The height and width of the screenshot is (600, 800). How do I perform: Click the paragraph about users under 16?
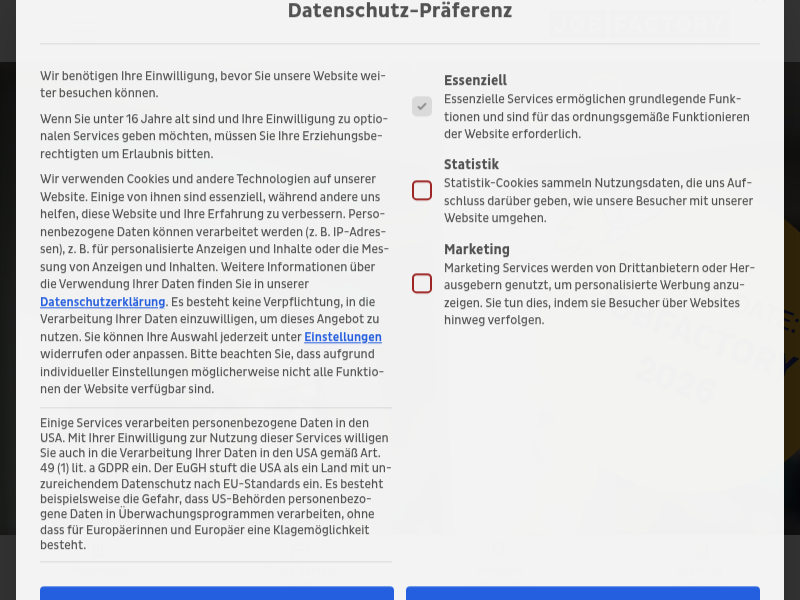pos(214,136)
